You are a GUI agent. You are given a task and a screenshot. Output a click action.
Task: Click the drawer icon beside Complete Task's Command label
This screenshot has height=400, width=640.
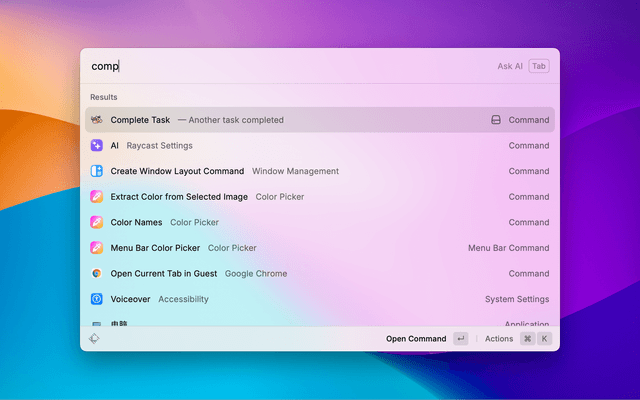(495, 120)
